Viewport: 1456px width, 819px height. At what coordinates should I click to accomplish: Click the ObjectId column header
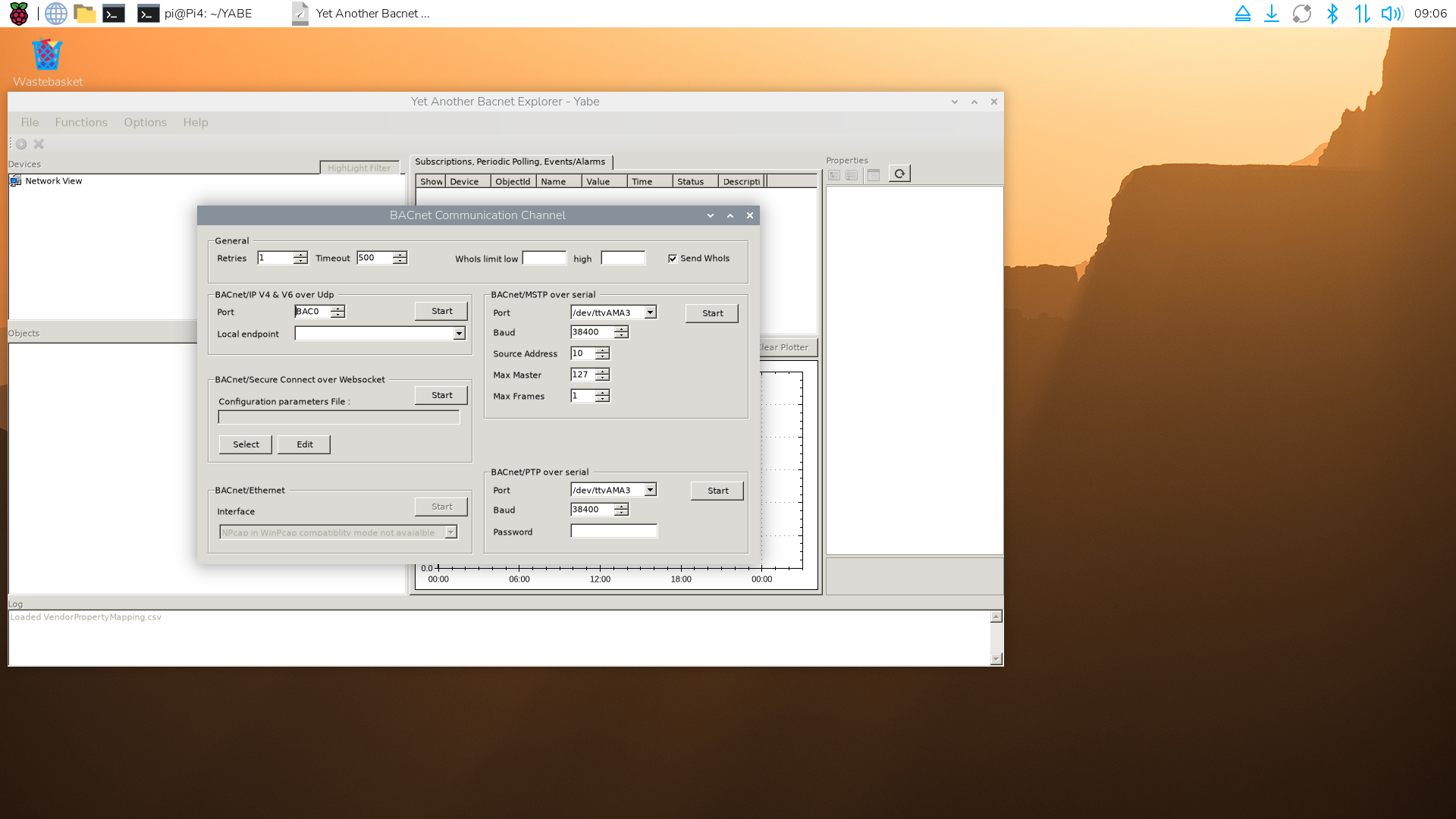click(x=513, y=182)
